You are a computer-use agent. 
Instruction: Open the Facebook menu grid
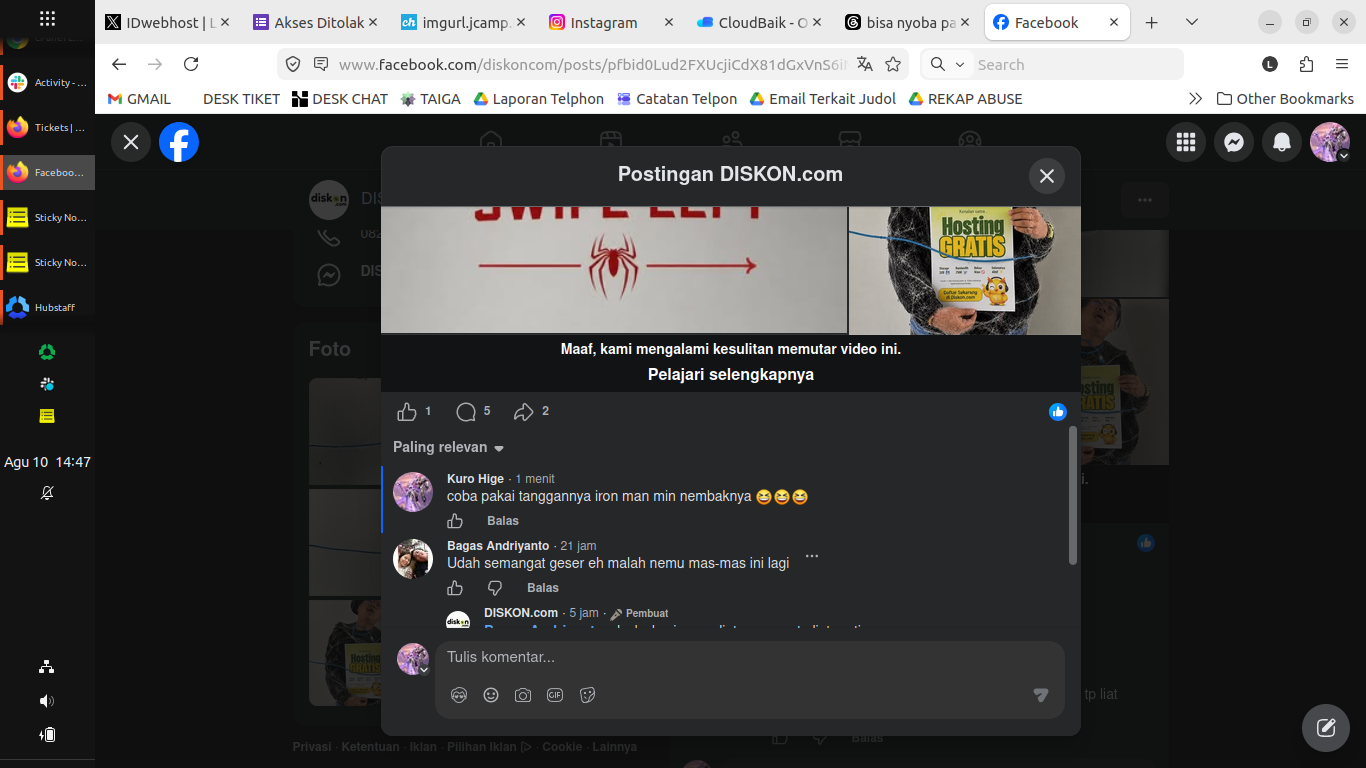pos(1186,142)
